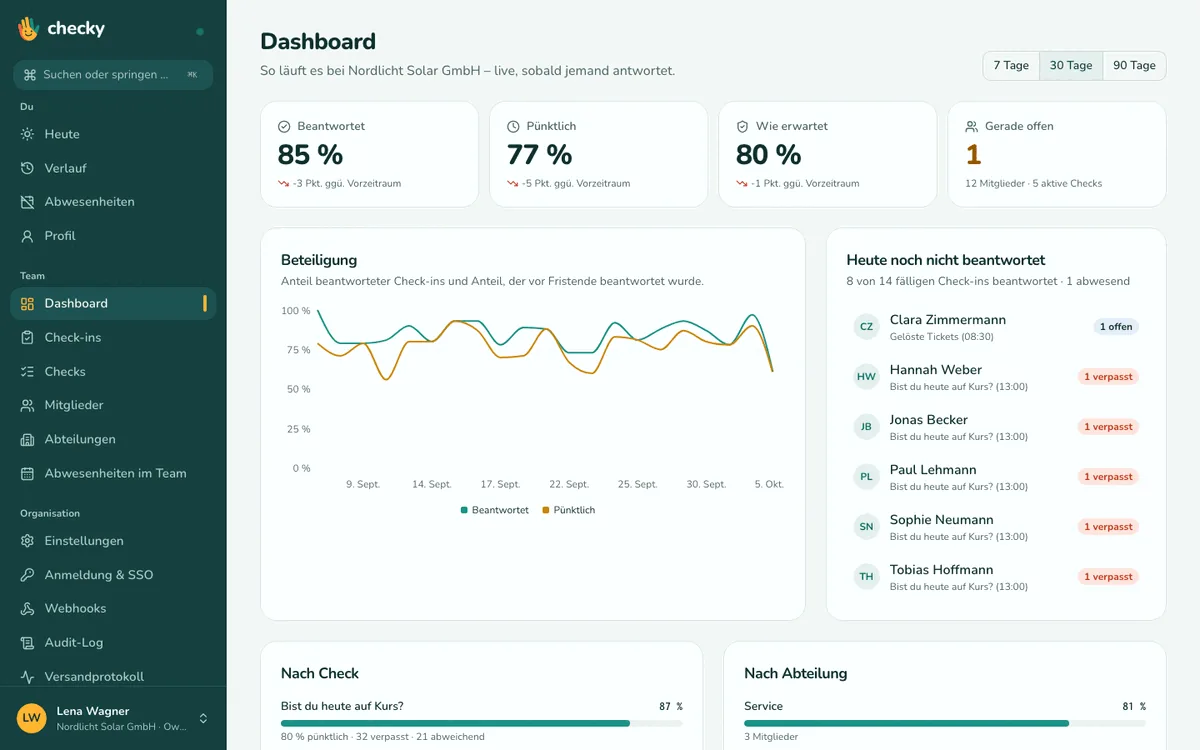
Task: Click the '1 offen' badge for Clara Zimmermann
Action: [x=1116, y=327]
